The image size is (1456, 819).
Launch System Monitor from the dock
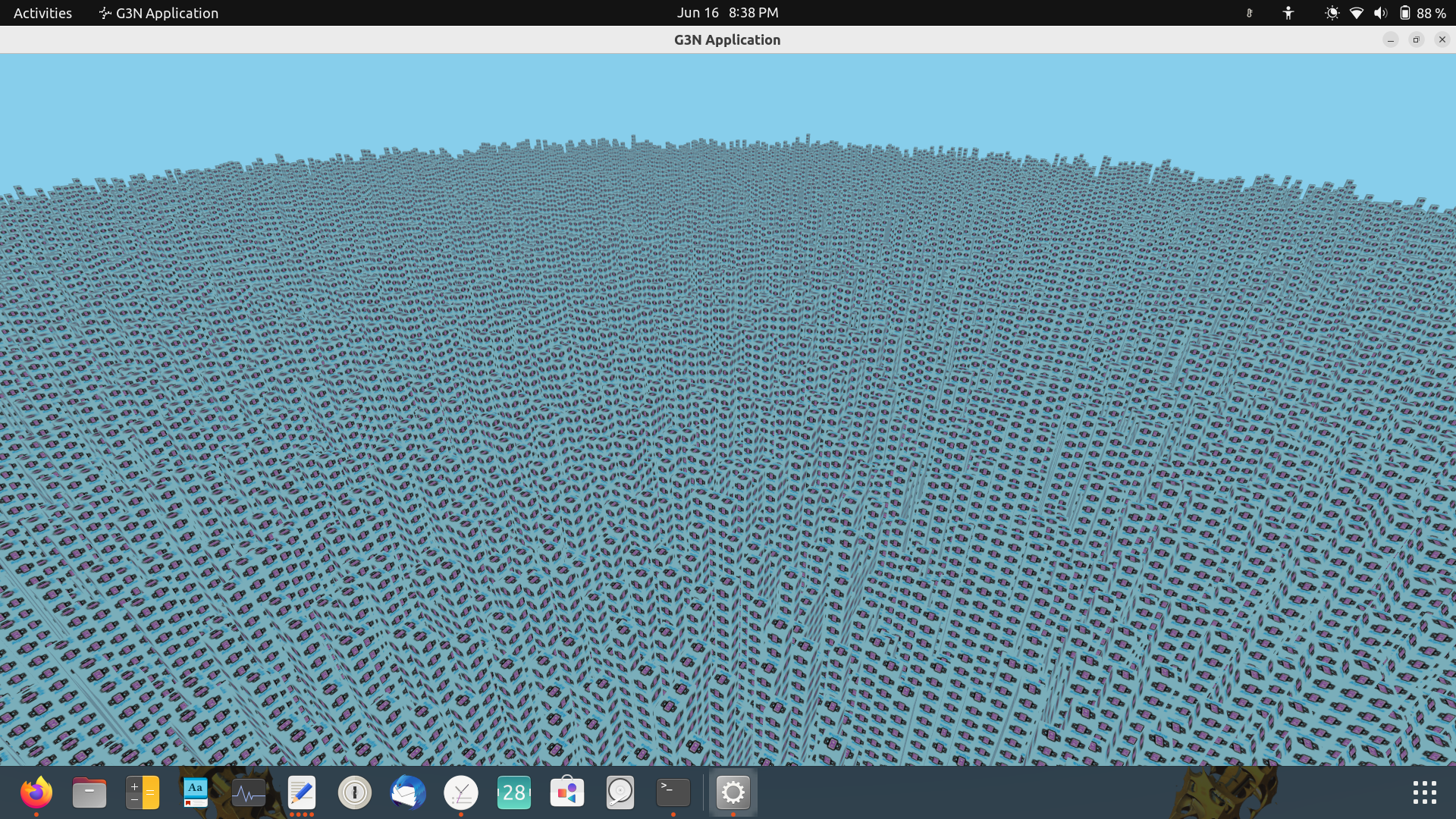click(249, 793)
